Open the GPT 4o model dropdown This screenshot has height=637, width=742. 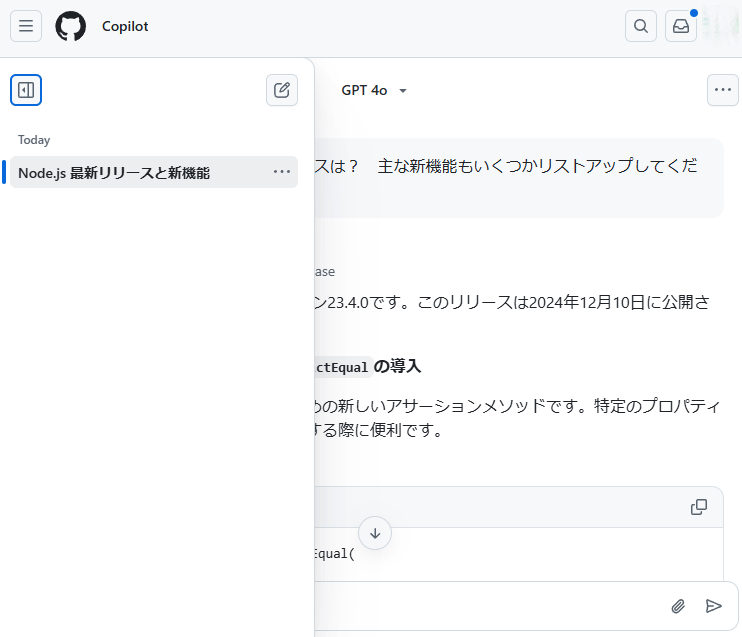(374, 90)
